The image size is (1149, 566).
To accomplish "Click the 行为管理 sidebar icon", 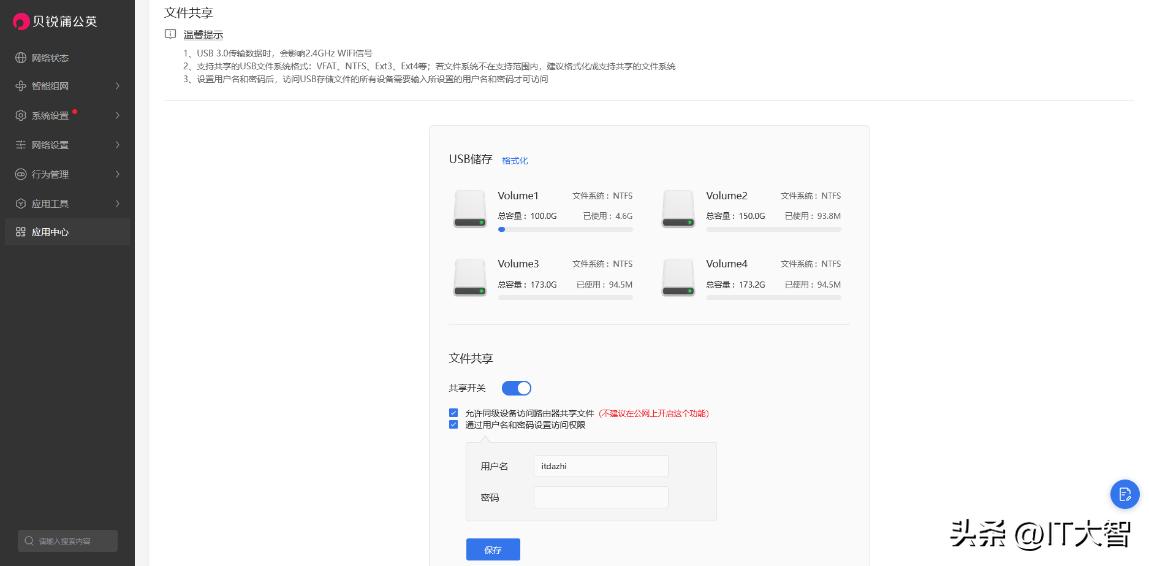I will pos(21,174).
